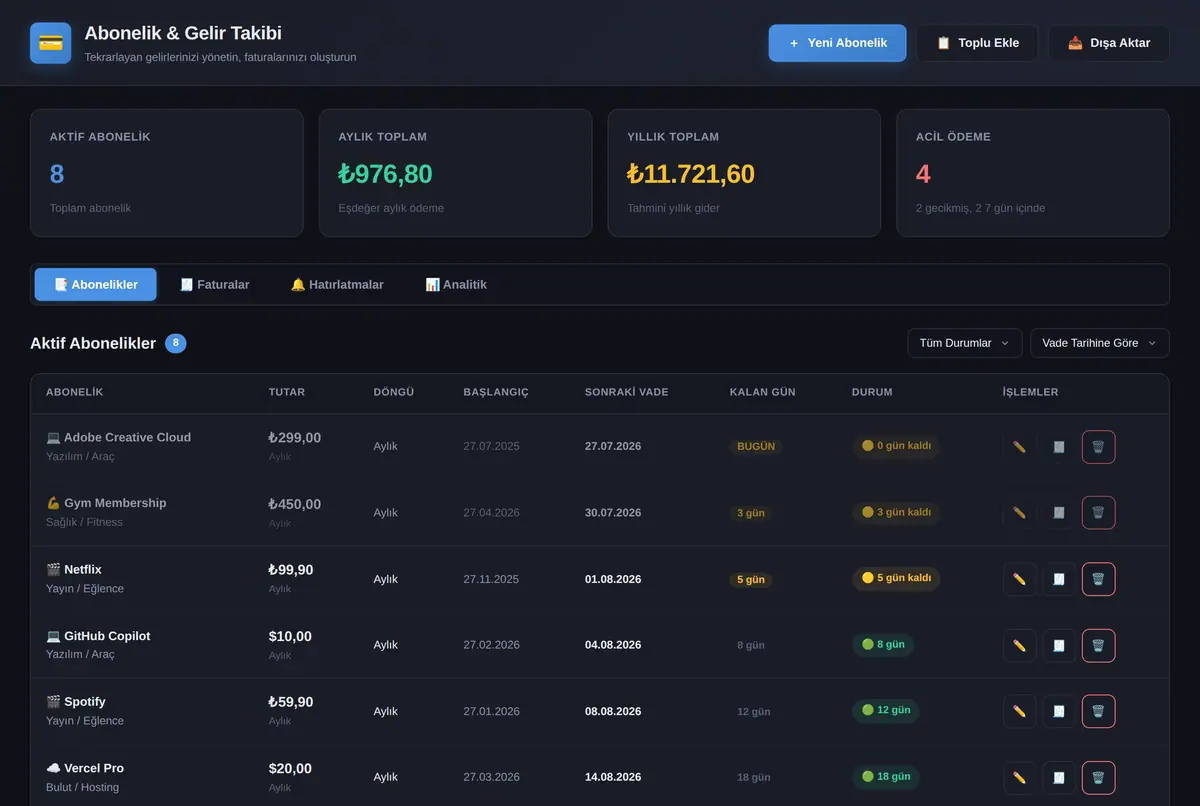Click the Yeni Abonelik button
Screen dimensions: 1200x806
click(x=838, y=43)
